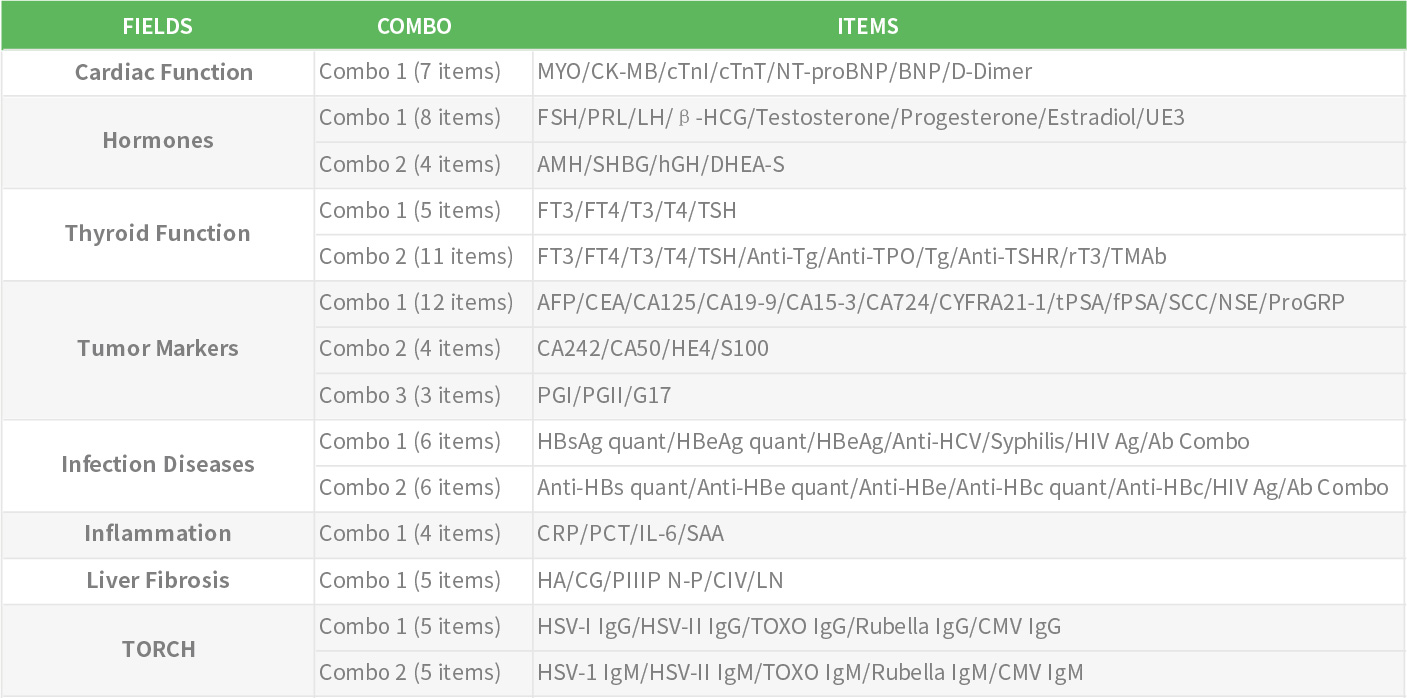
Task: Select the Combo 2 (11 items) cell
Action: (415, 256)
